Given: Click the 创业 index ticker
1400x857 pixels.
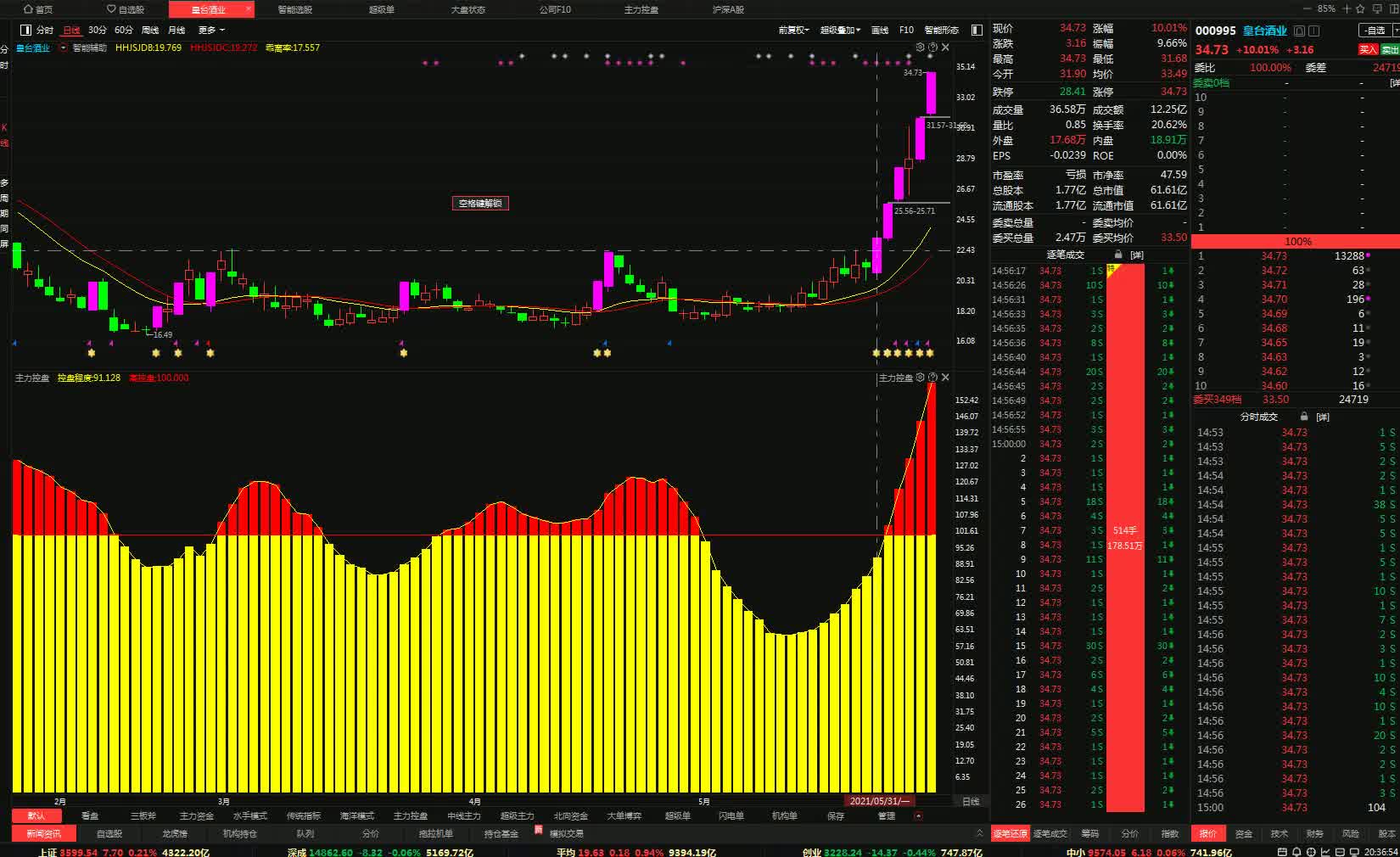Looking at the screenshot, I should pyautogui.click(x=893, y=852).
